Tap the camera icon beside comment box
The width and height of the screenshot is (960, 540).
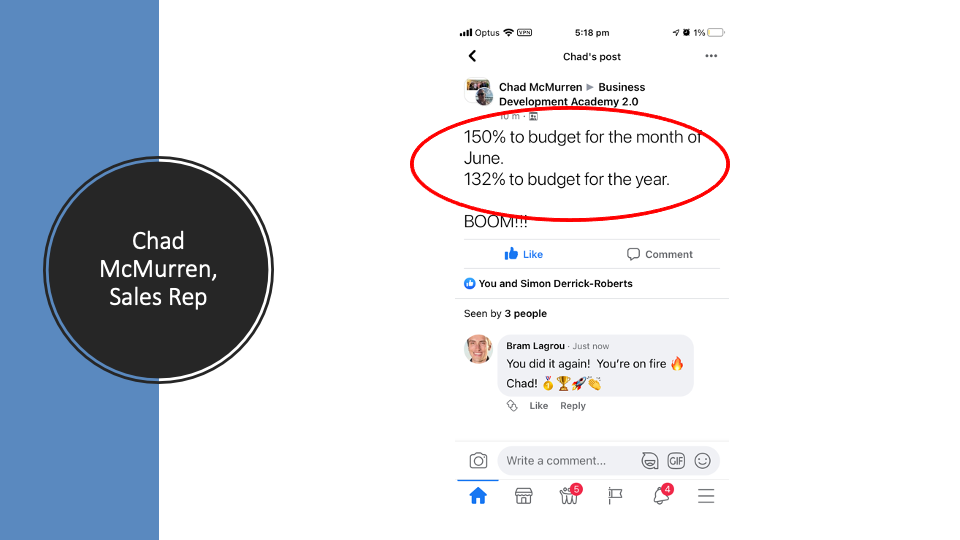coord(478,460)
